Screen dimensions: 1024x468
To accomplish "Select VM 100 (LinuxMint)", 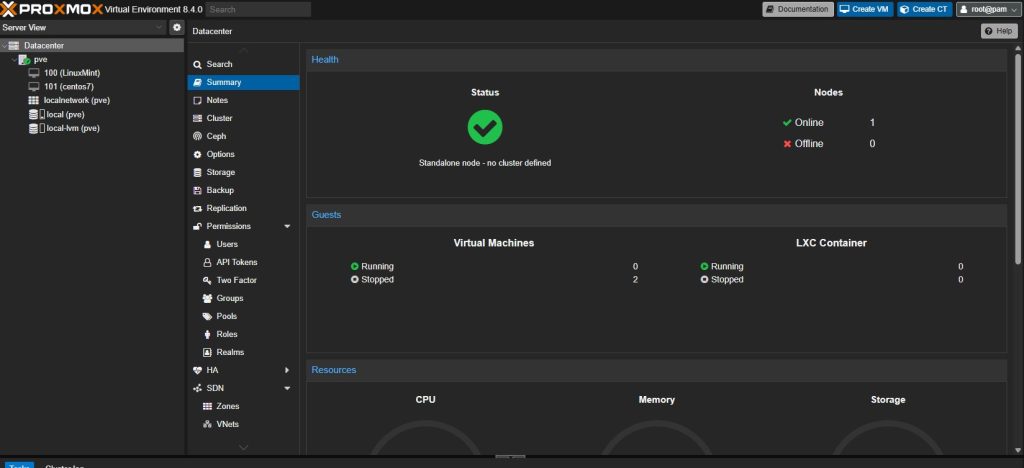I will pos(72,73).
